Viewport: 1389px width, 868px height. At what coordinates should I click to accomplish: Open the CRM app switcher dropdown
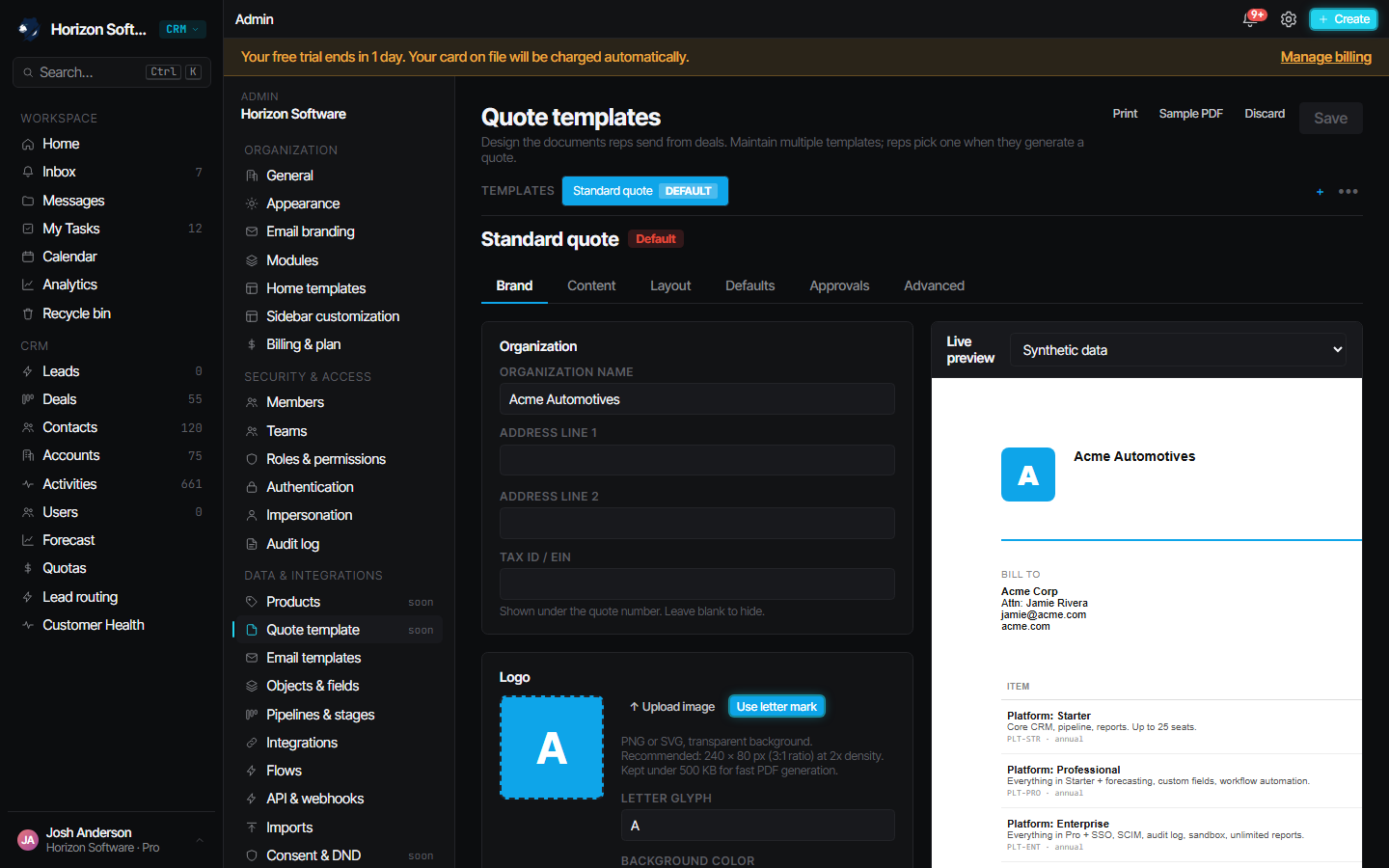pyautogui.click(x=182, y=29)
